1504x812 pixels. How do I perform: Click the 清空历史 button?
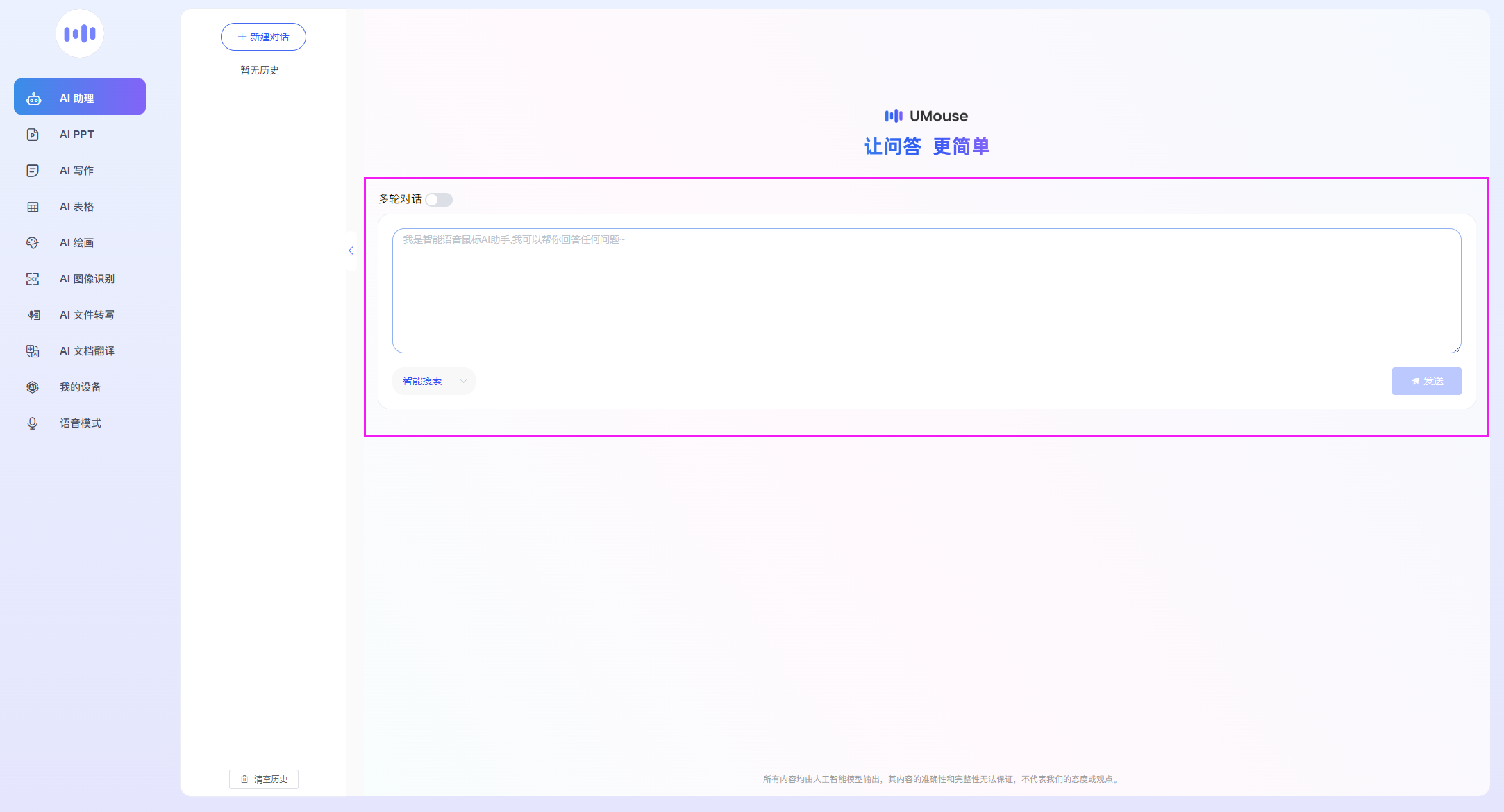264,779
